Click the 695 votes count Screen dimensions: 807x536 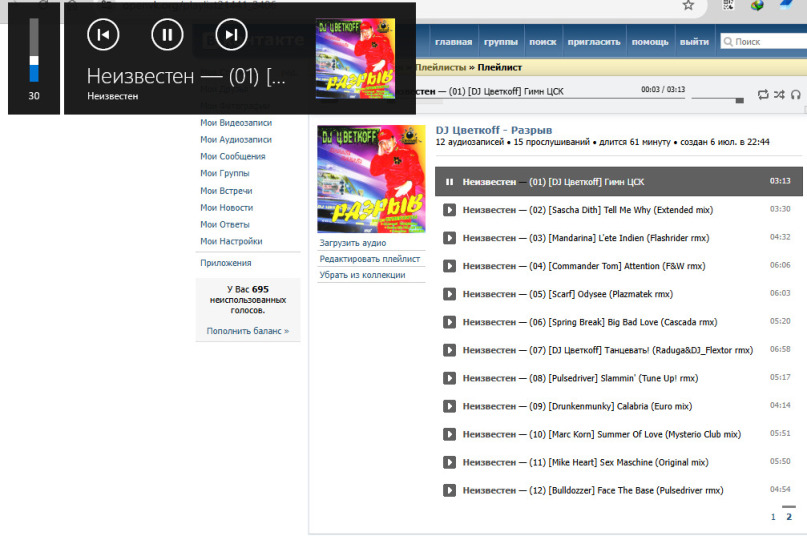260,289
